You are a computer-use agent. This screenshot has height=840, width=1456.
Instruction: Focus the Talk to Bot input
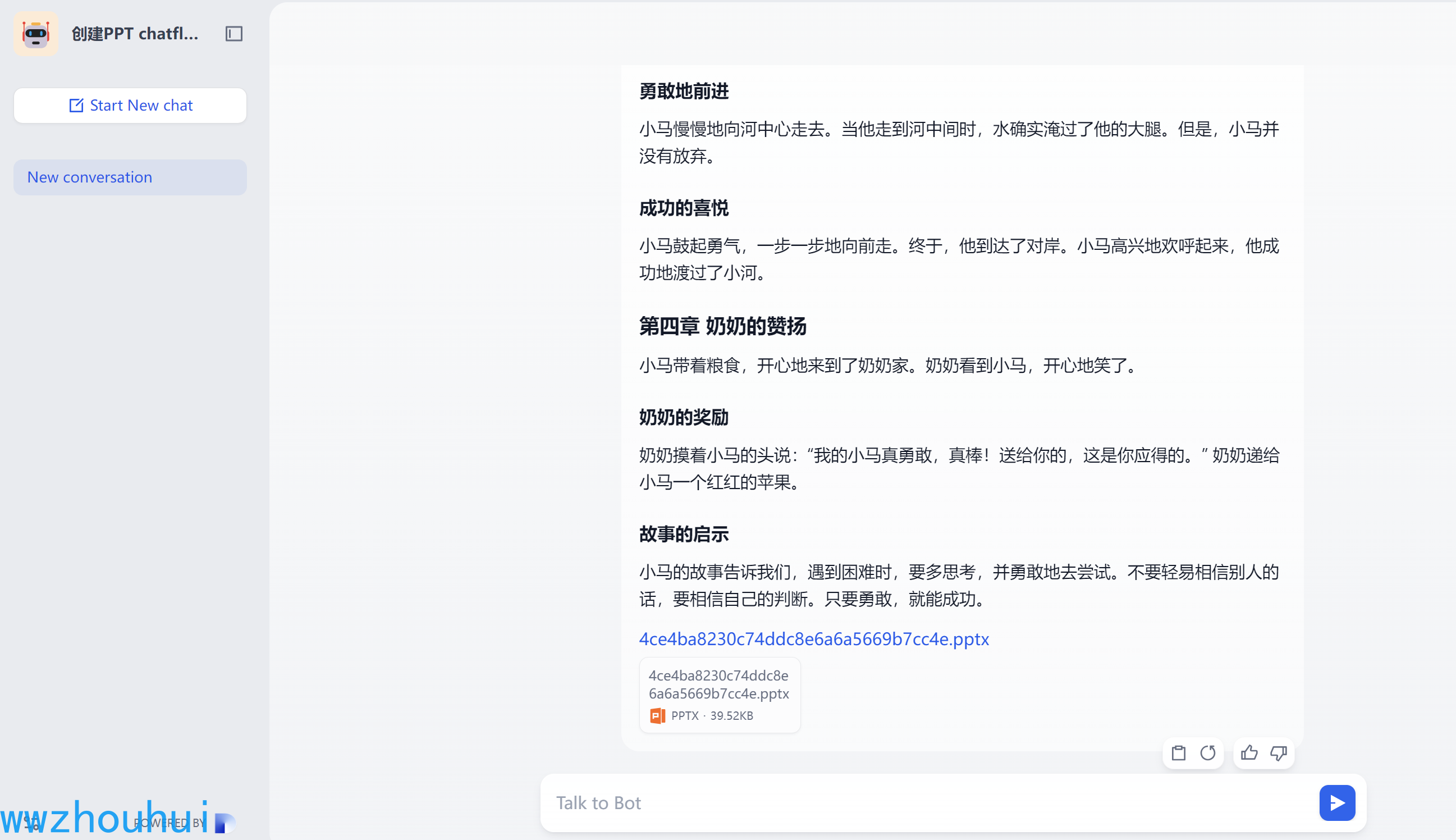pos(923,802)
